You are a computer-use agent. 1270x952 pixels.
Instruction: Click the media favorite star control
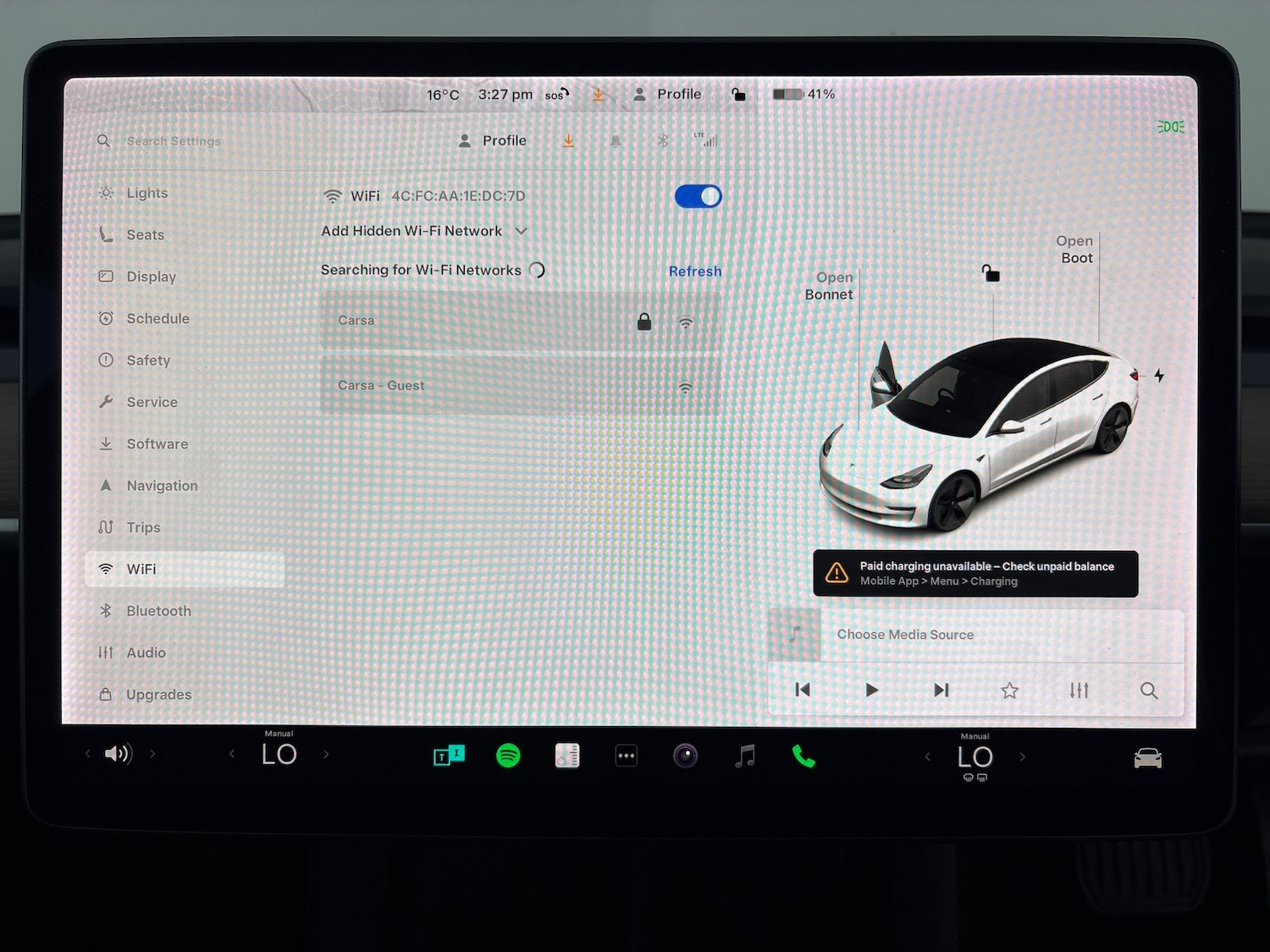coord(1009,691)
